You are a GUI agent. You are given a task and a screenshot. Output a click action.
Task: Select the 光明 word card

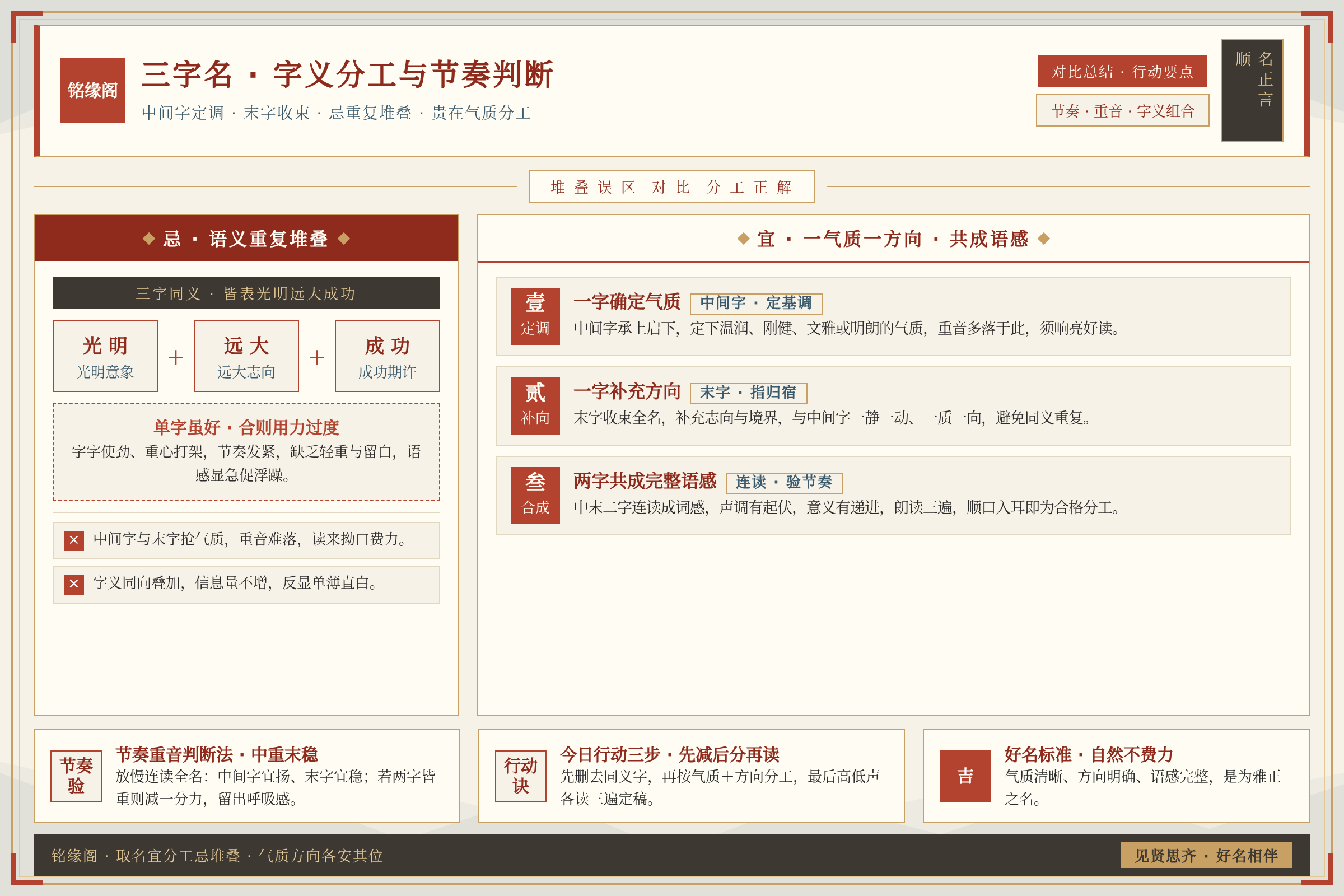click(105, 356)
